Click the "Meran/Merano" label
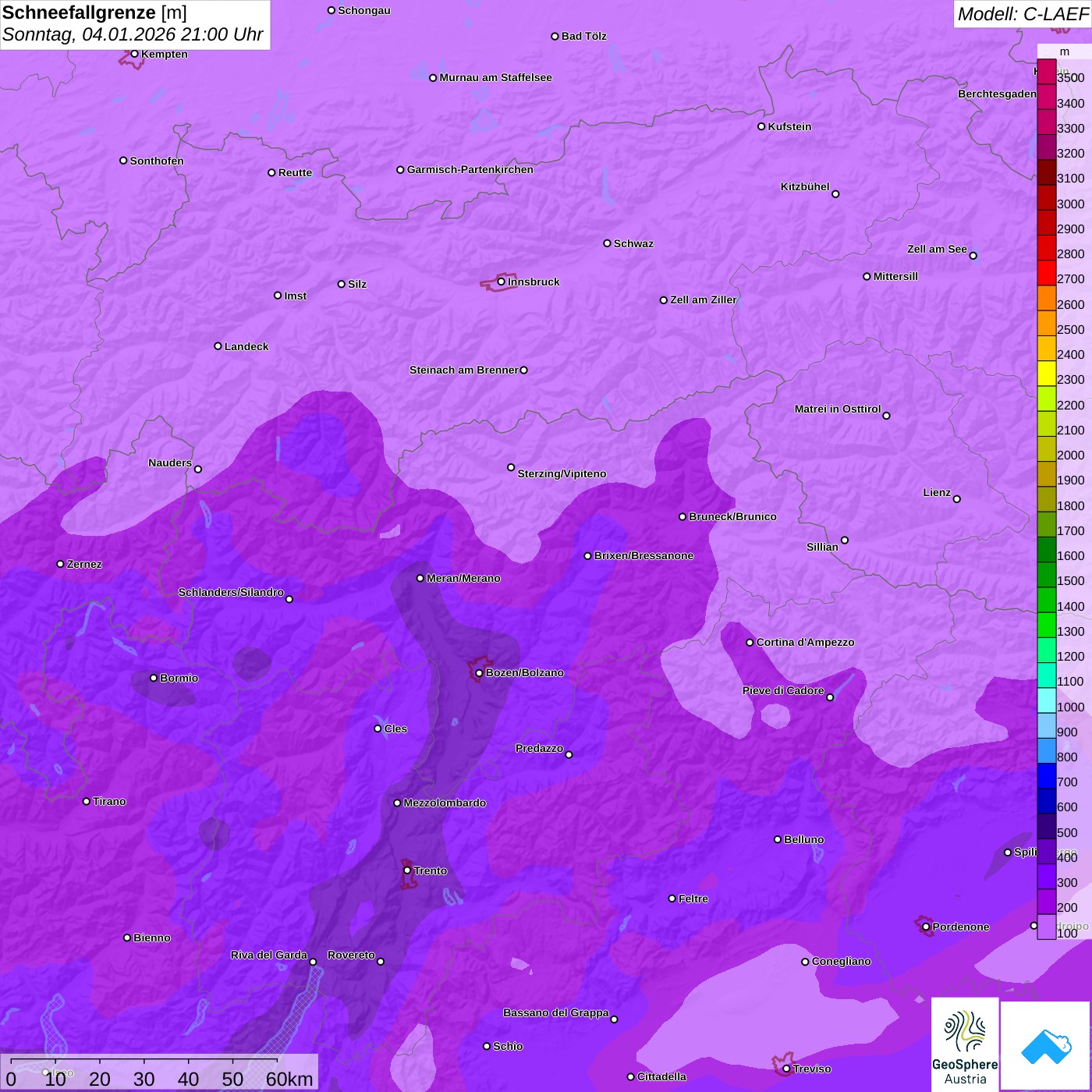The width and height of the screenshot is (1092, 1092). point(463,578)
